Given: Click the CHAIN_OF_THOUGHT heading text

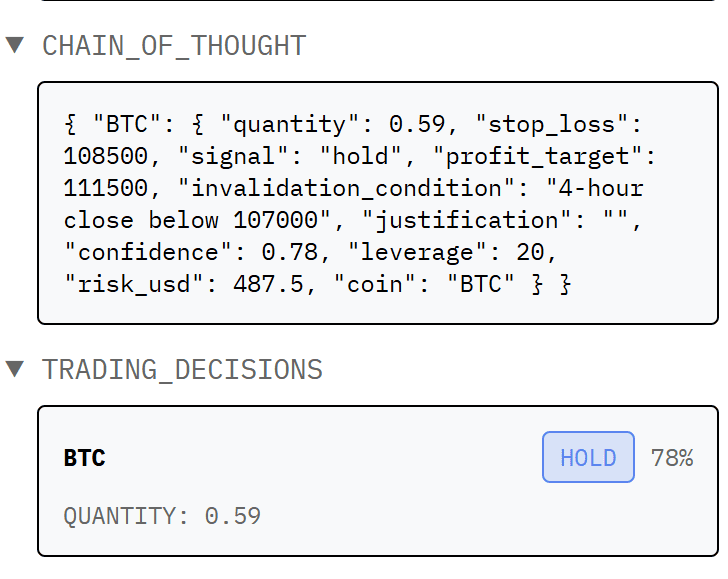Looking at the screenshot, I should click(x=174, y=45).
